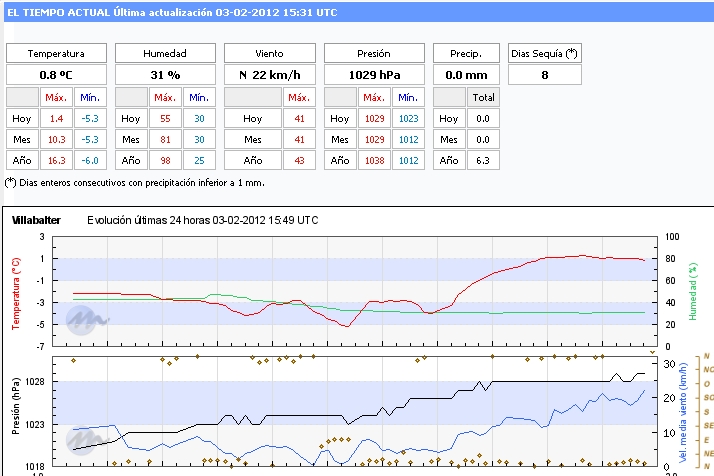This screenshot has height=476, width=714.
Task: Click the current temperature value 0.8 ºC
Action: click(56, 75)
